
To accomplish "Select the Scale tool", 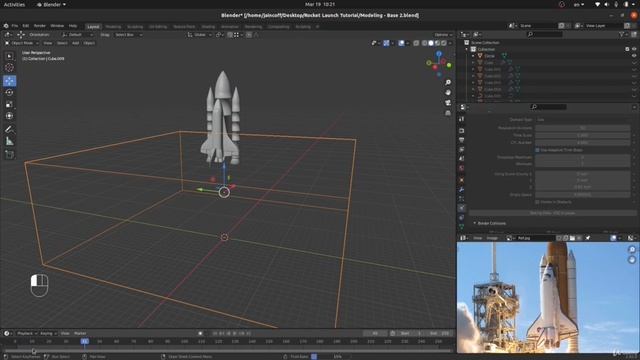I will (x=9, y=104).
